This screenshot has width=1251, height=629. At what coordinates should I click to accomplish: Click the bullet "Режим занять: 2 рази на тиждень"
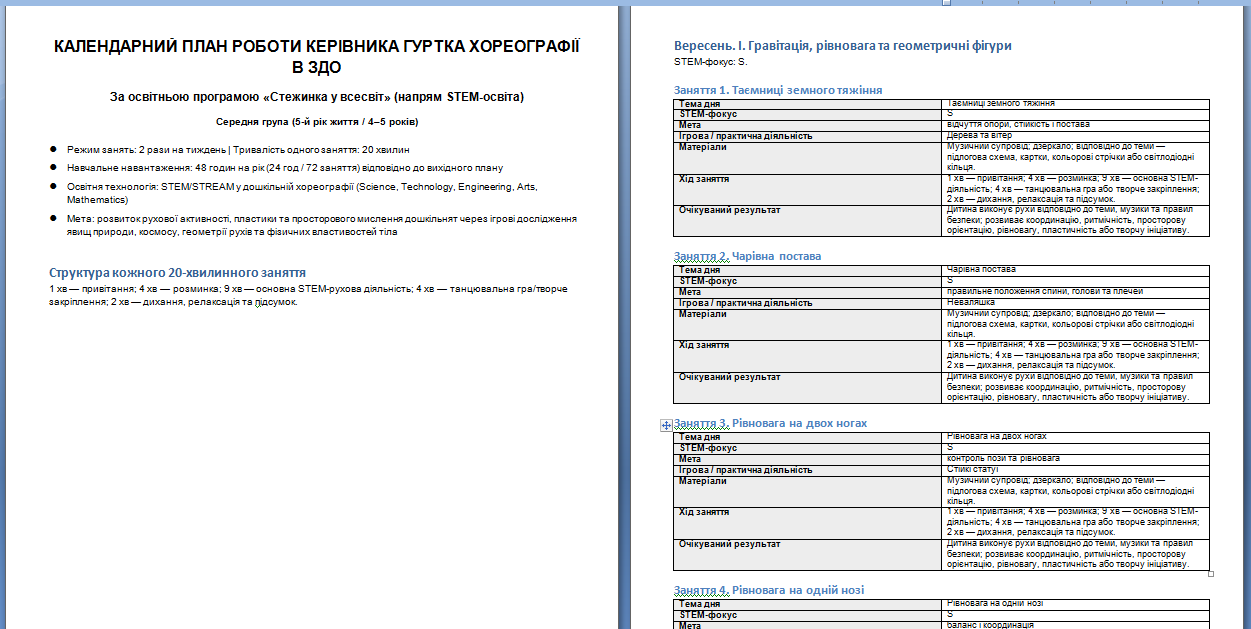149,149
